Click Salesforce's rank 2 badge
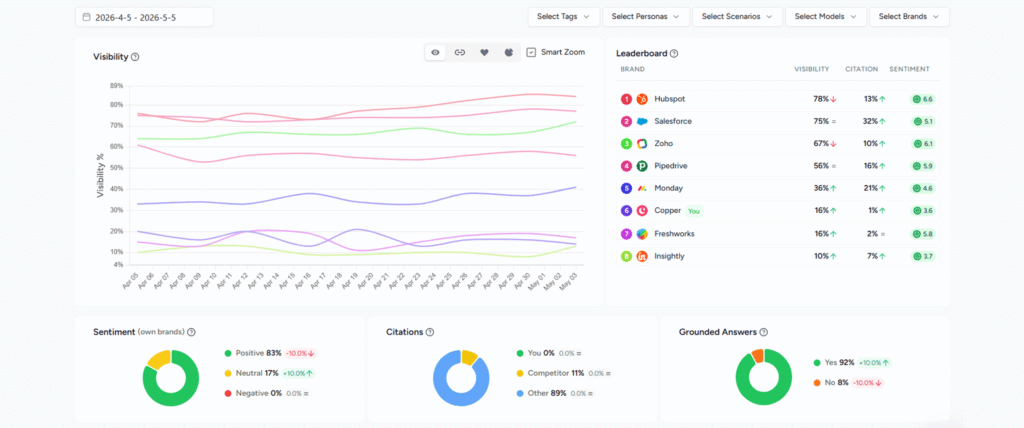Viewport: 1024px width, 428px height. (x=626, y=122)
